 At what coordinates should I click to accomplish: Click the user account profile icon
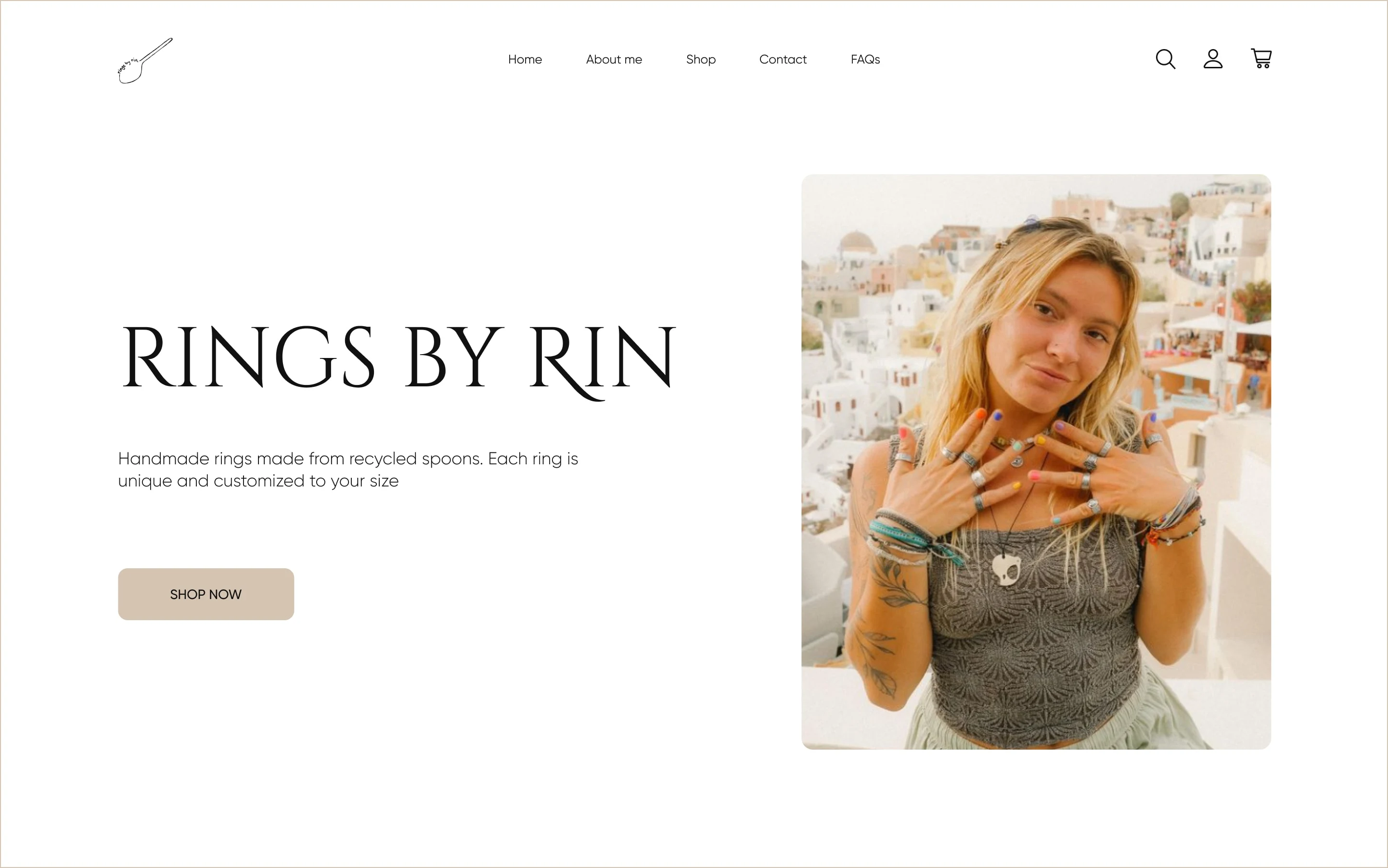pos(1213,59)
